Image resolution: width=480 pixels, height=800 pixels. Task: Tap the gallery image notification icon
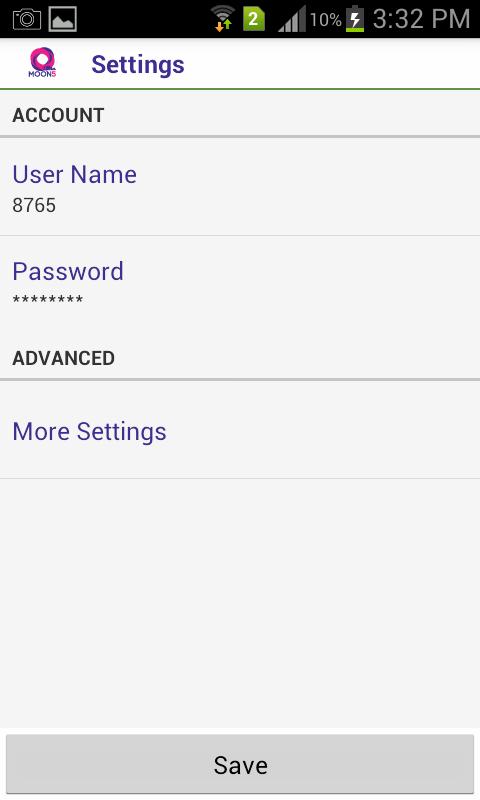click(63, 19)
